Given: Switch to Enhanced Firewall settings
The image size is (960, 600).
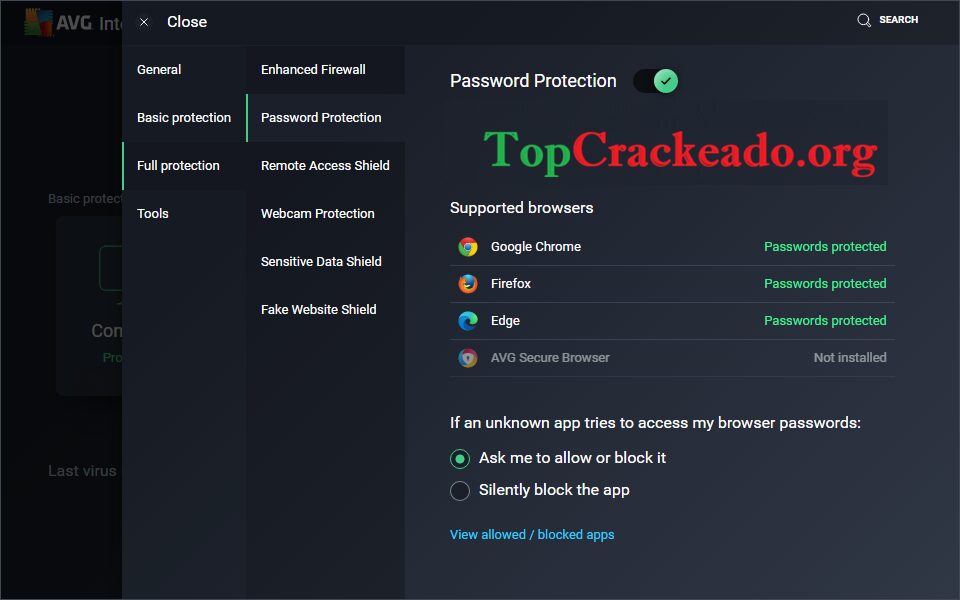Looking at the screenshot, I should [x=313, y=70].
